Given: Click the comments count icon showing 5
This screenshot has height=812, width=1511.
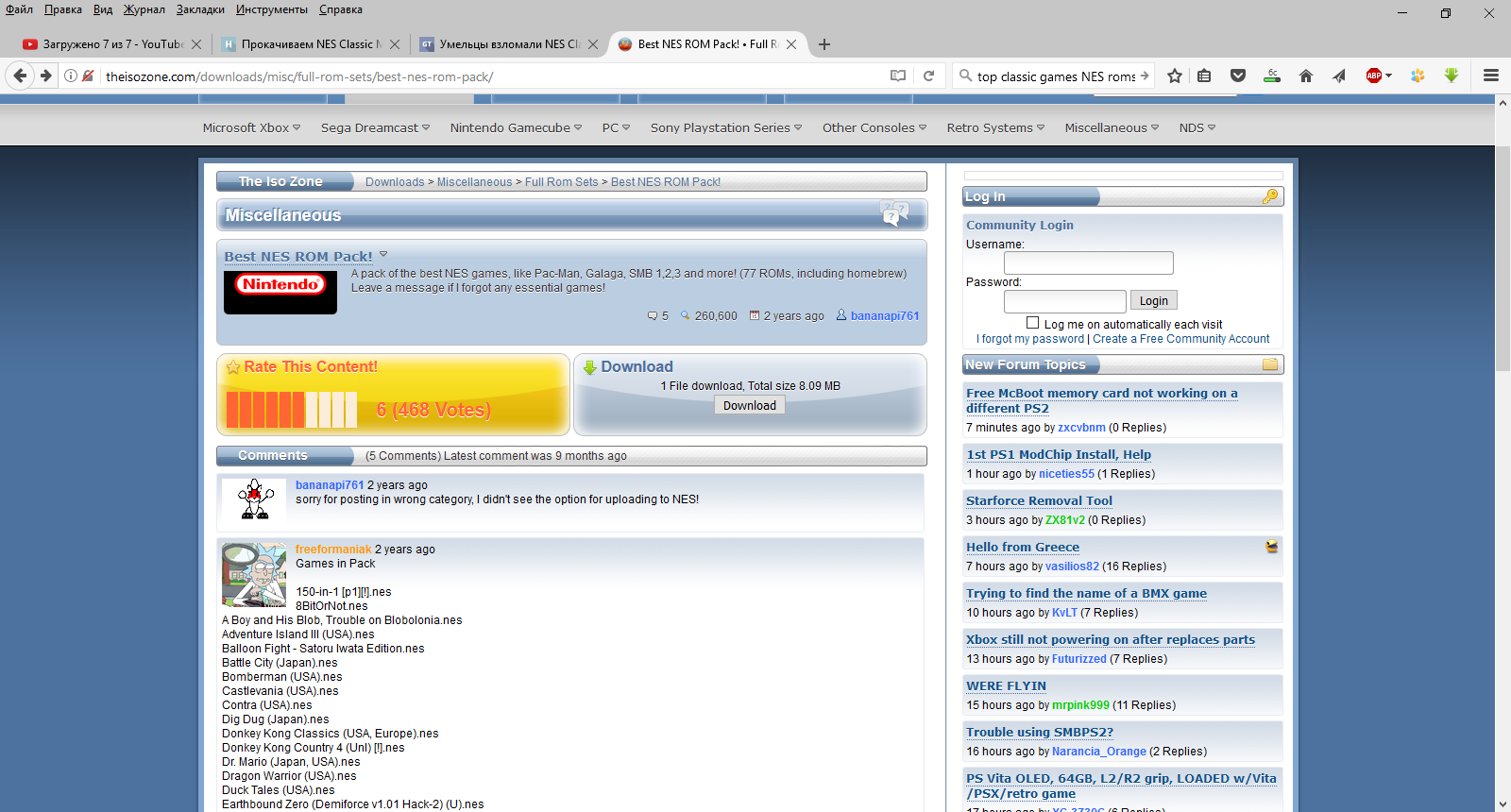Looking at the screenshot, I should [653, 316].
